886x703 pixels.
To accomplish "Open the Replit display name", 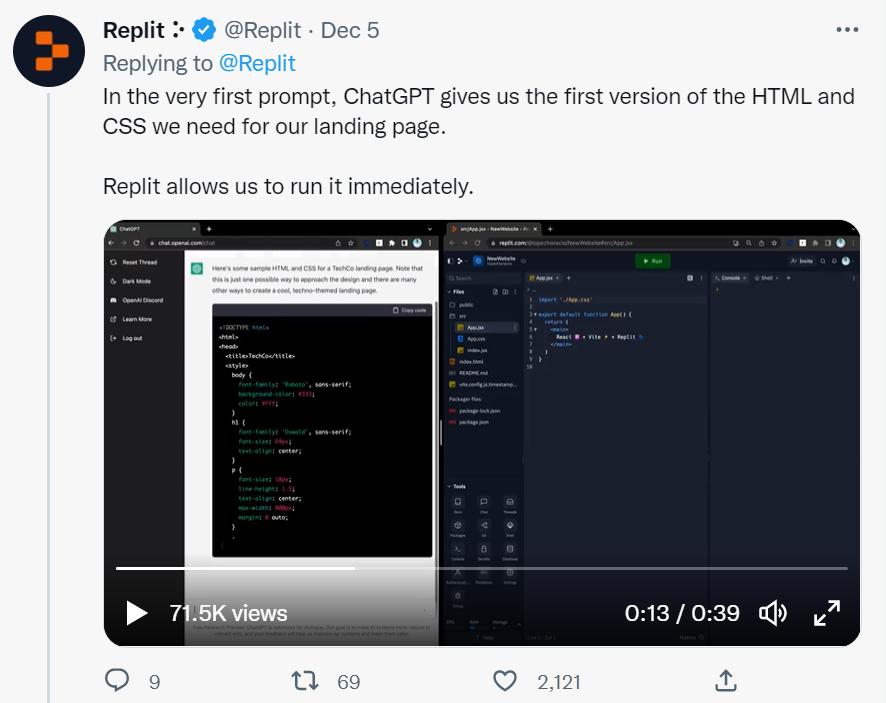I will pyautogui.click(x=134, y=31).
